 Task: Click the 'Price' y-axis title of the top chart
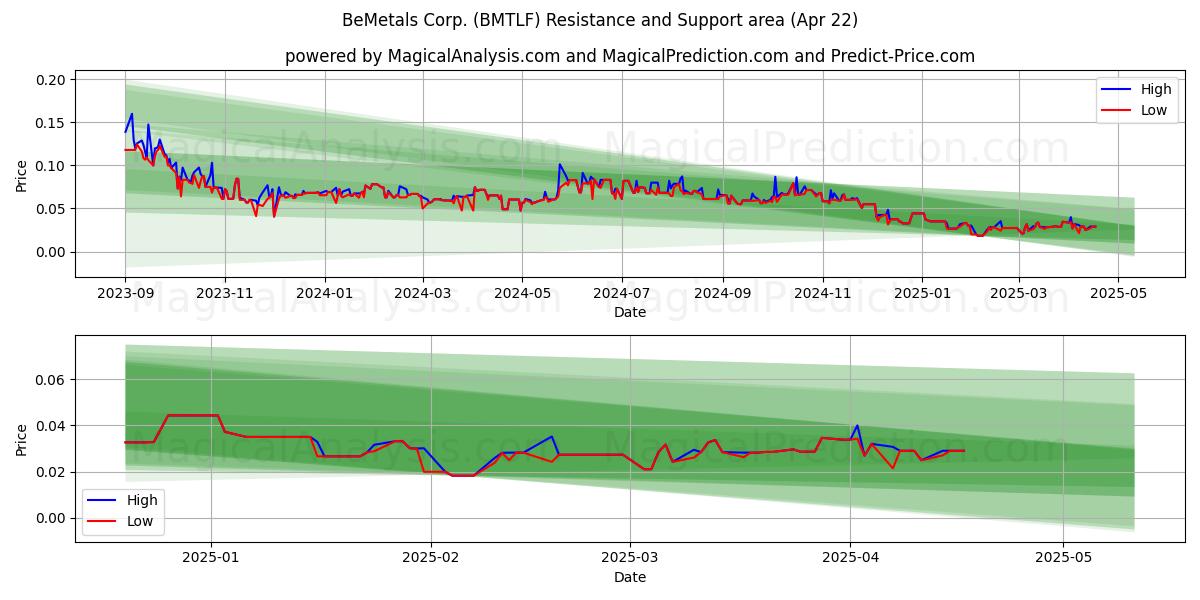[x=22, y=176]
